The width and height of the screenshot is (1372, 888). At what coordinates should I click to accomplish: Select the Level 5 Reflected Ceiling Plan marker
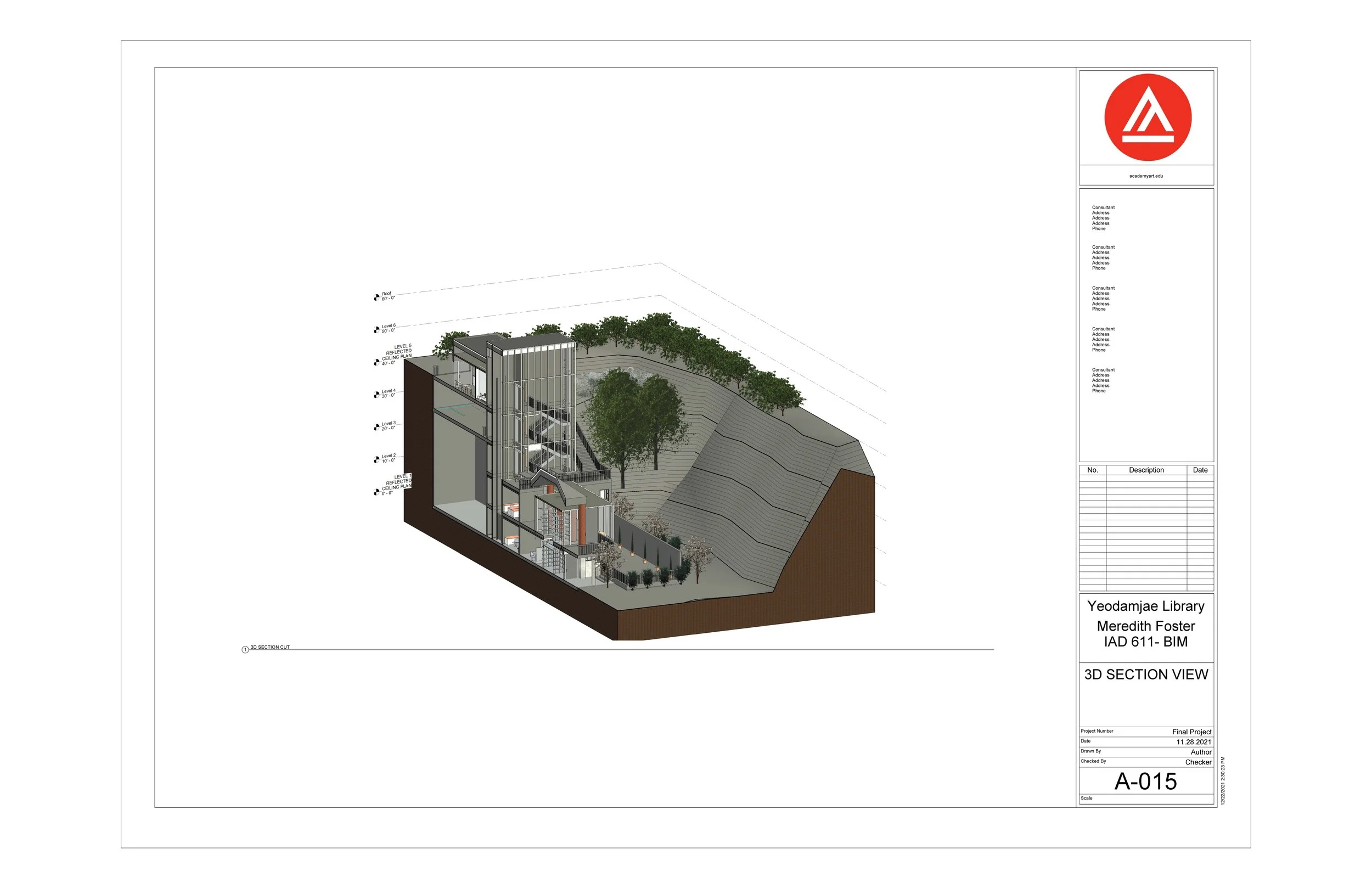coord(376,362)
